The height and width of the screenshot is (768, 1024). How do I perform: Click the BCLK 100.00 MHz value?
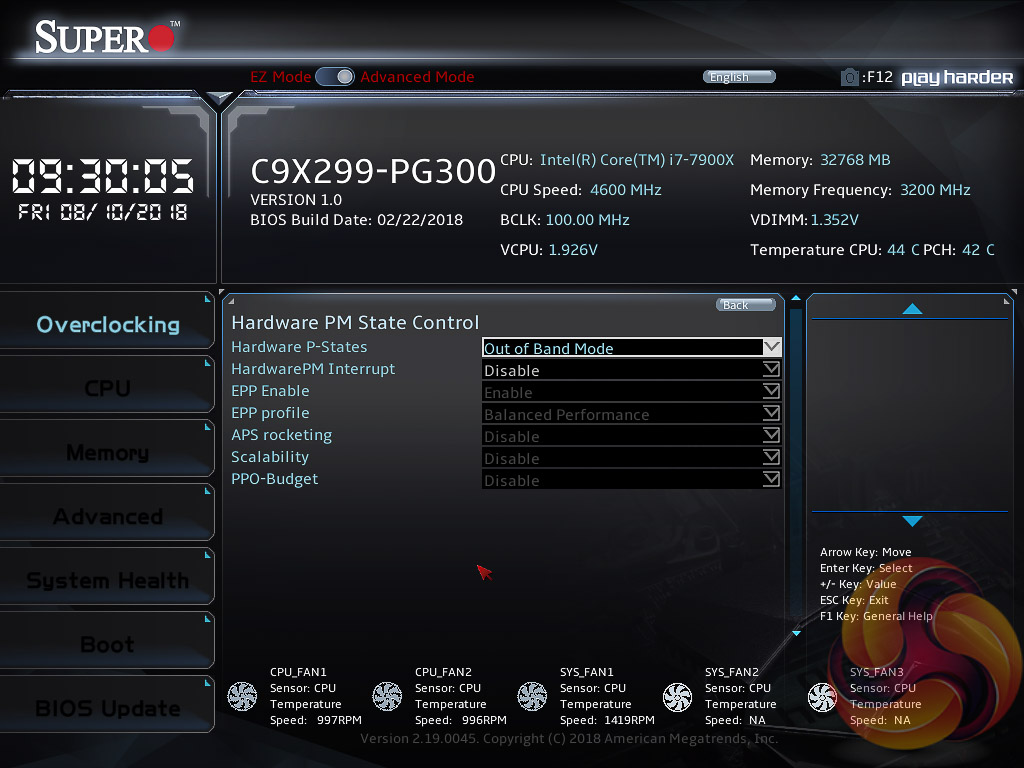(587, 220)
